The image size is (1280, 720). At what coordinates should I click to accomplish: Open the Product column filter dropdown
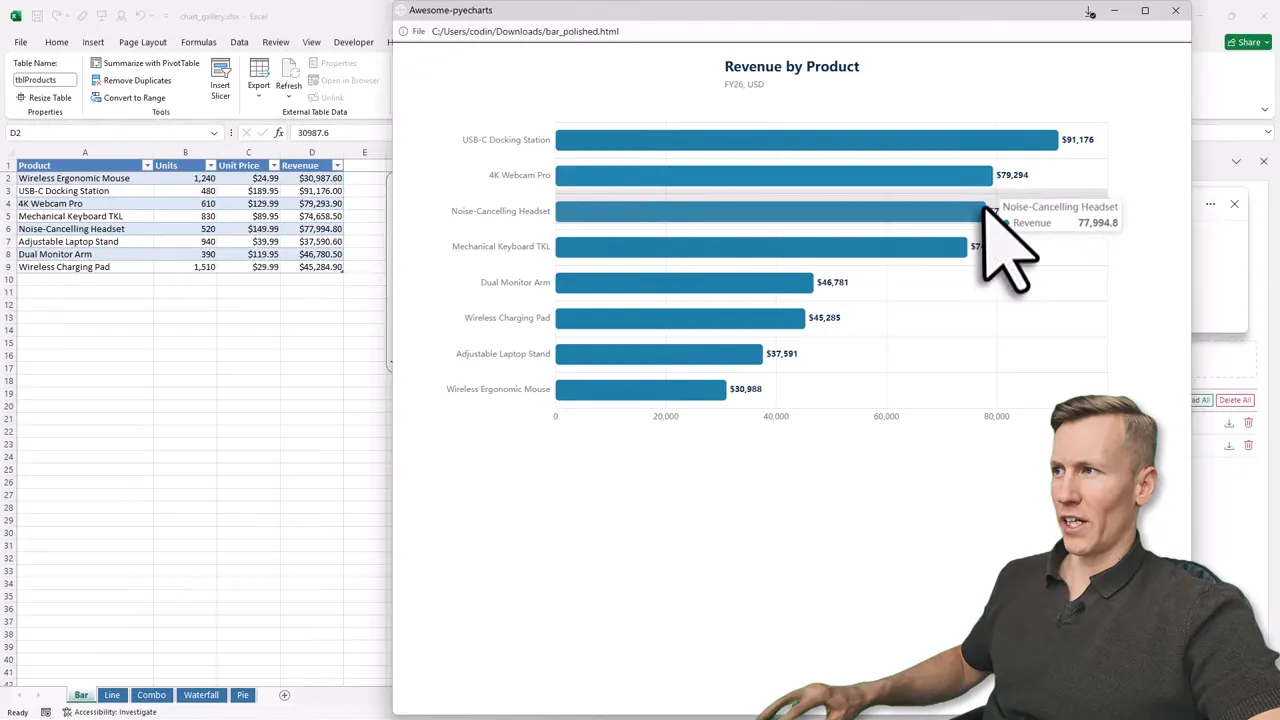[x=147, y=165]
